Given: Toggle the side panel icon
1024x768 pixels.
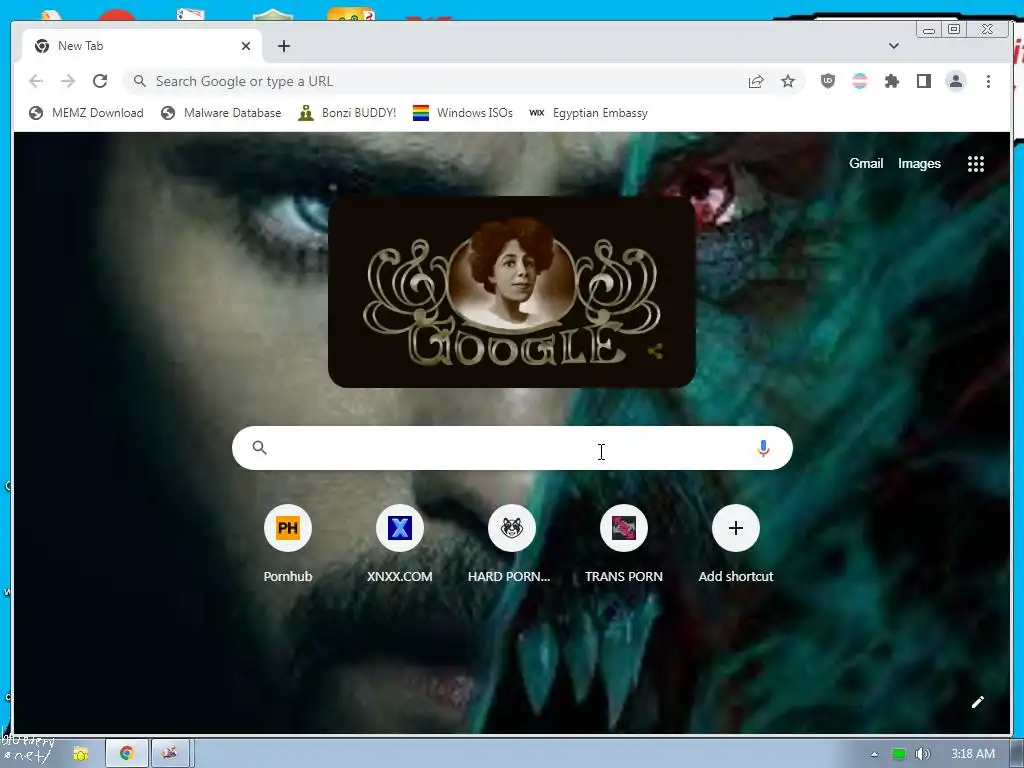Looking at the screenshot, I should click(923, 81).
